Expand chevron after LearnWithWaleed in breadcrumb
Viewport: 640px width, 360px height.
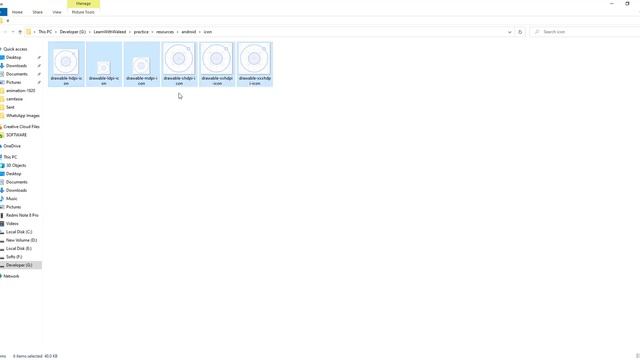(130, 32)
